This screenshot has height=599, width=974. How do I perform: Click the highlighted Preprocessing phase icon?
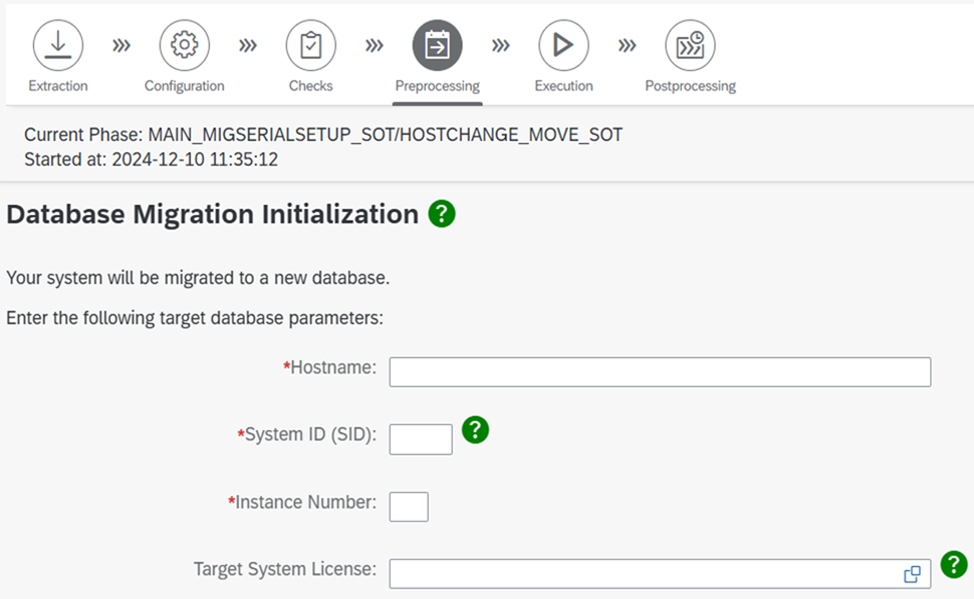click(x=437, y=45)
